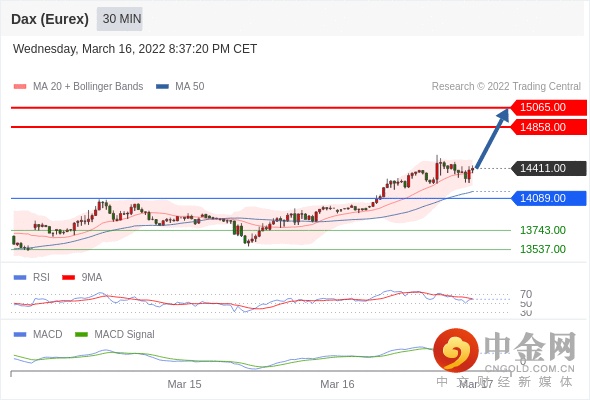Click the 13743.00 green support label
This screenshot has width=590, height=400.
(543, 230)
